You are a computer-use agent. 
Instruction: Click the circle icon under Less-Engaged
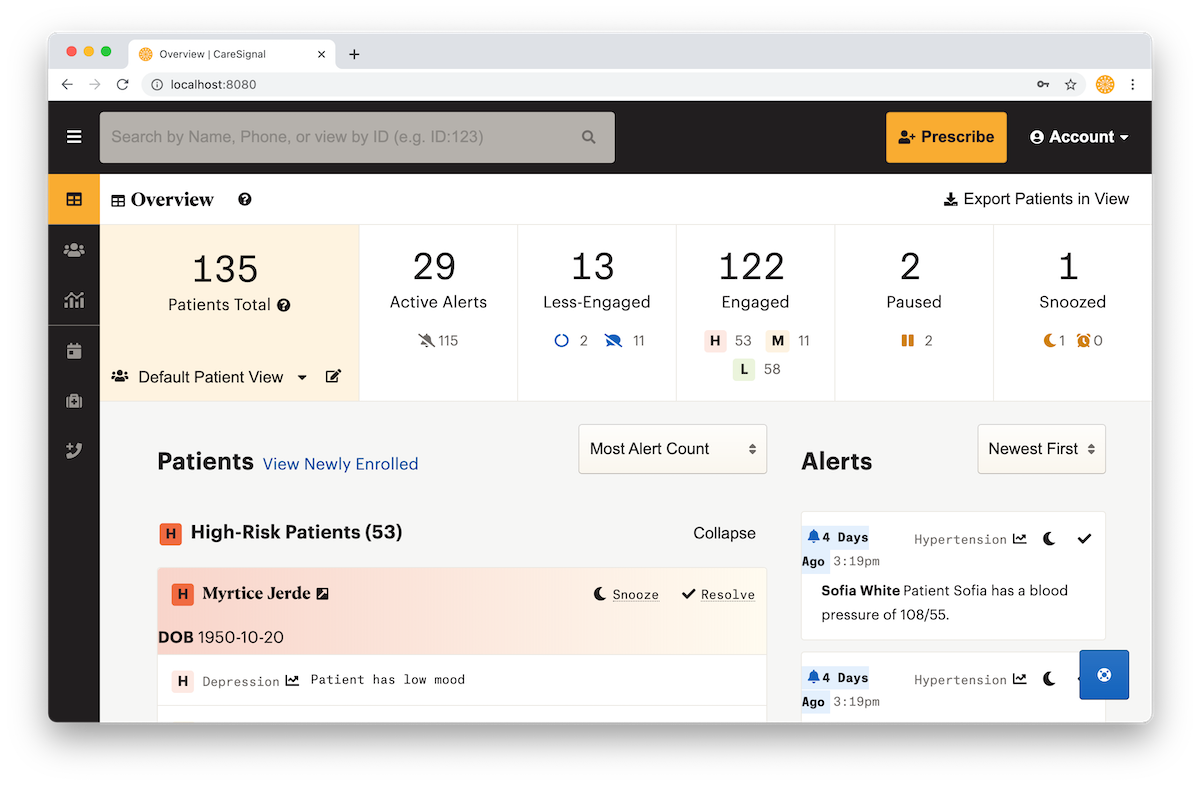tap(561, 341)
